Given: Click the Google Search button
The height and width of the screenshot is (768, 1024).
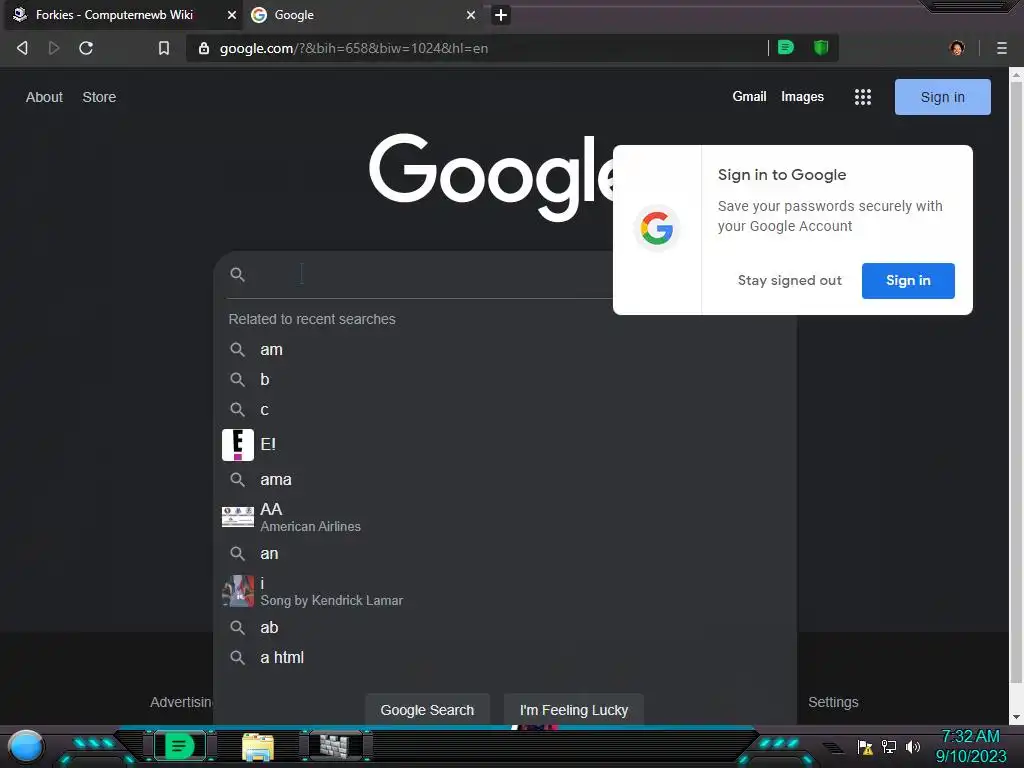Looking at the screenshot, I should (x=427, y=710).
